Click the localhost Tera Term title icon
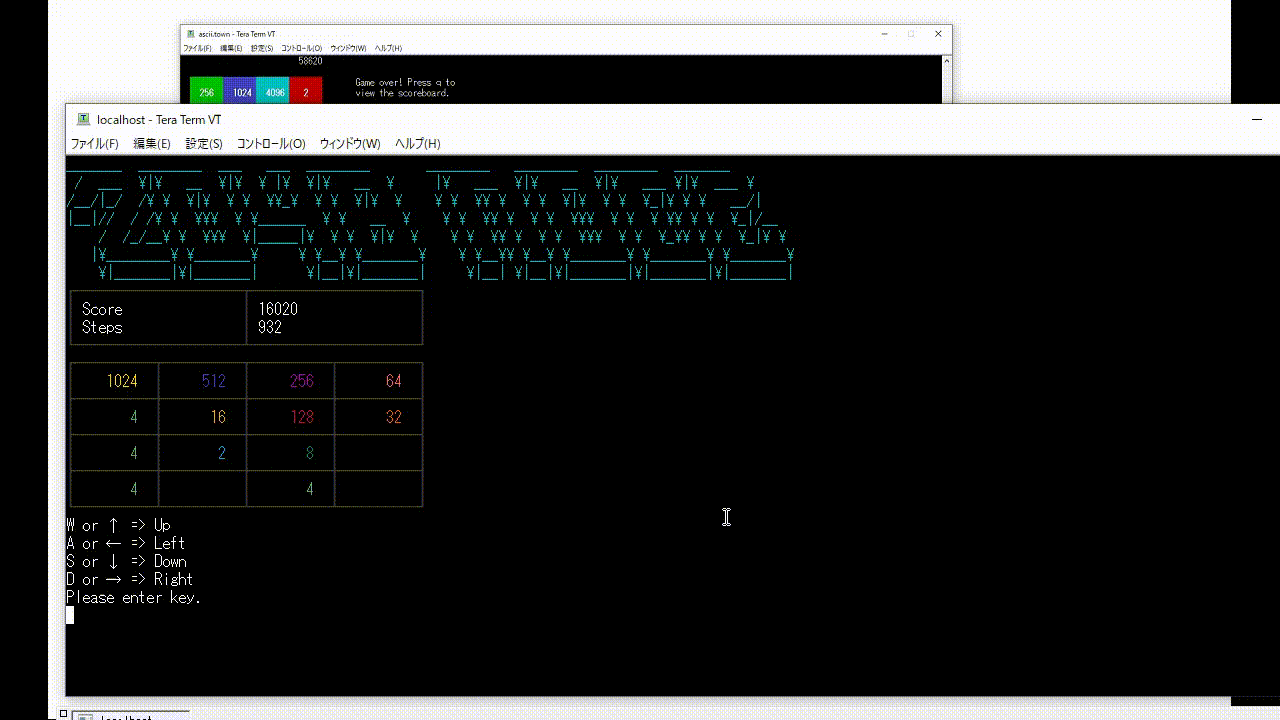This screenshot has height=720, width=1280. pyautogui.click(x=83, y=120)
